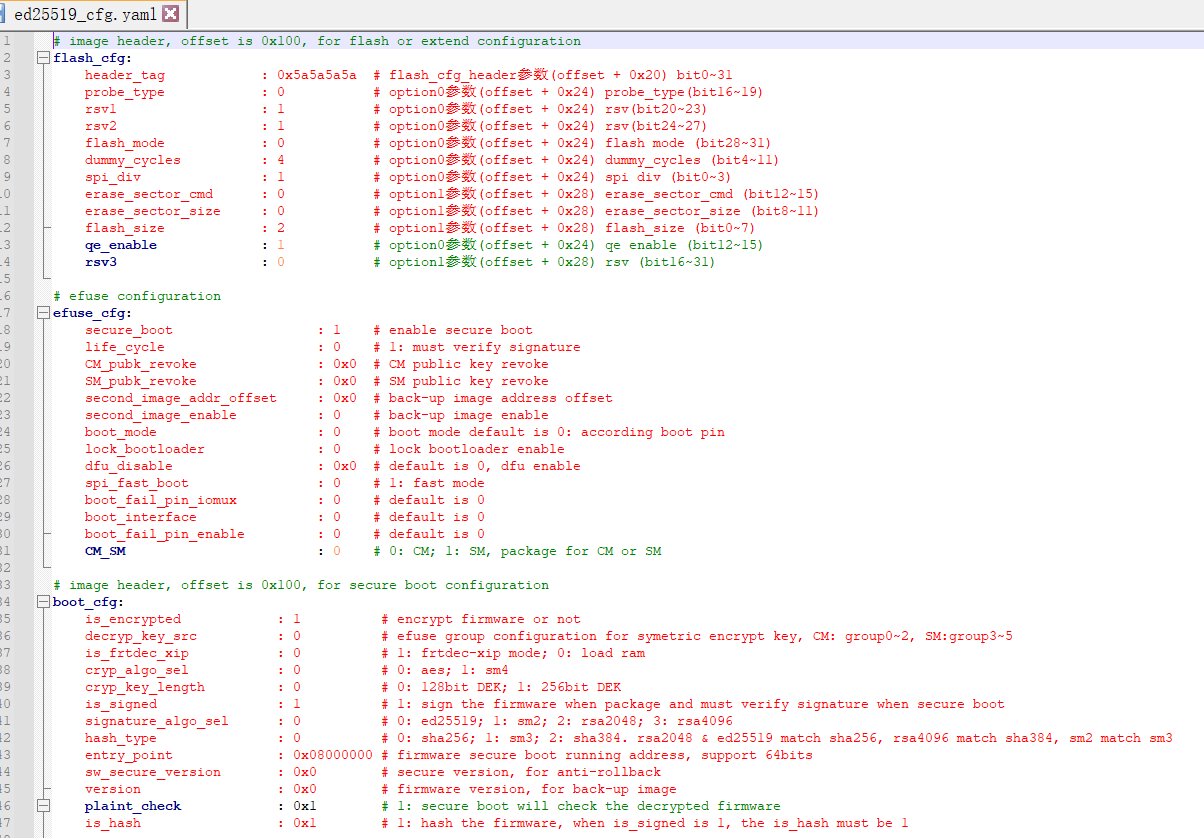Image resolution: width=1204 pixels, height=838 pixels.
Task: Click the boot_mode key
Action: (x=121, y=432)
